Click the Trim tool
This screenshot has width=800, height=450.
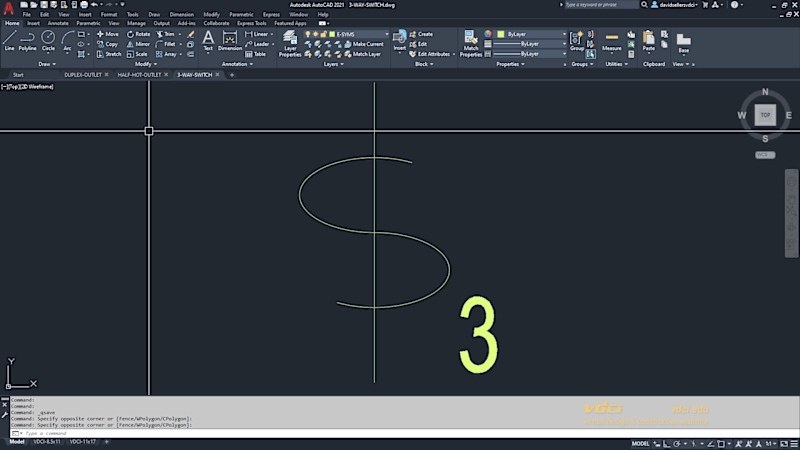point(165,34)
